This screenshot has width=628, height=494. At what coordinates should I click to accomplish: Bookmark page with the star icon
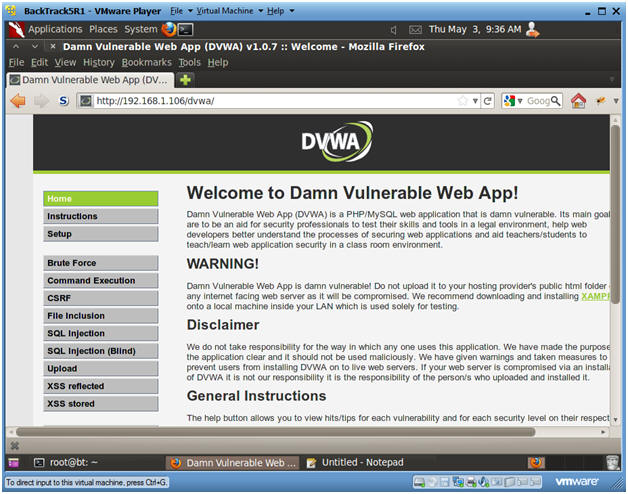point(463,101)
